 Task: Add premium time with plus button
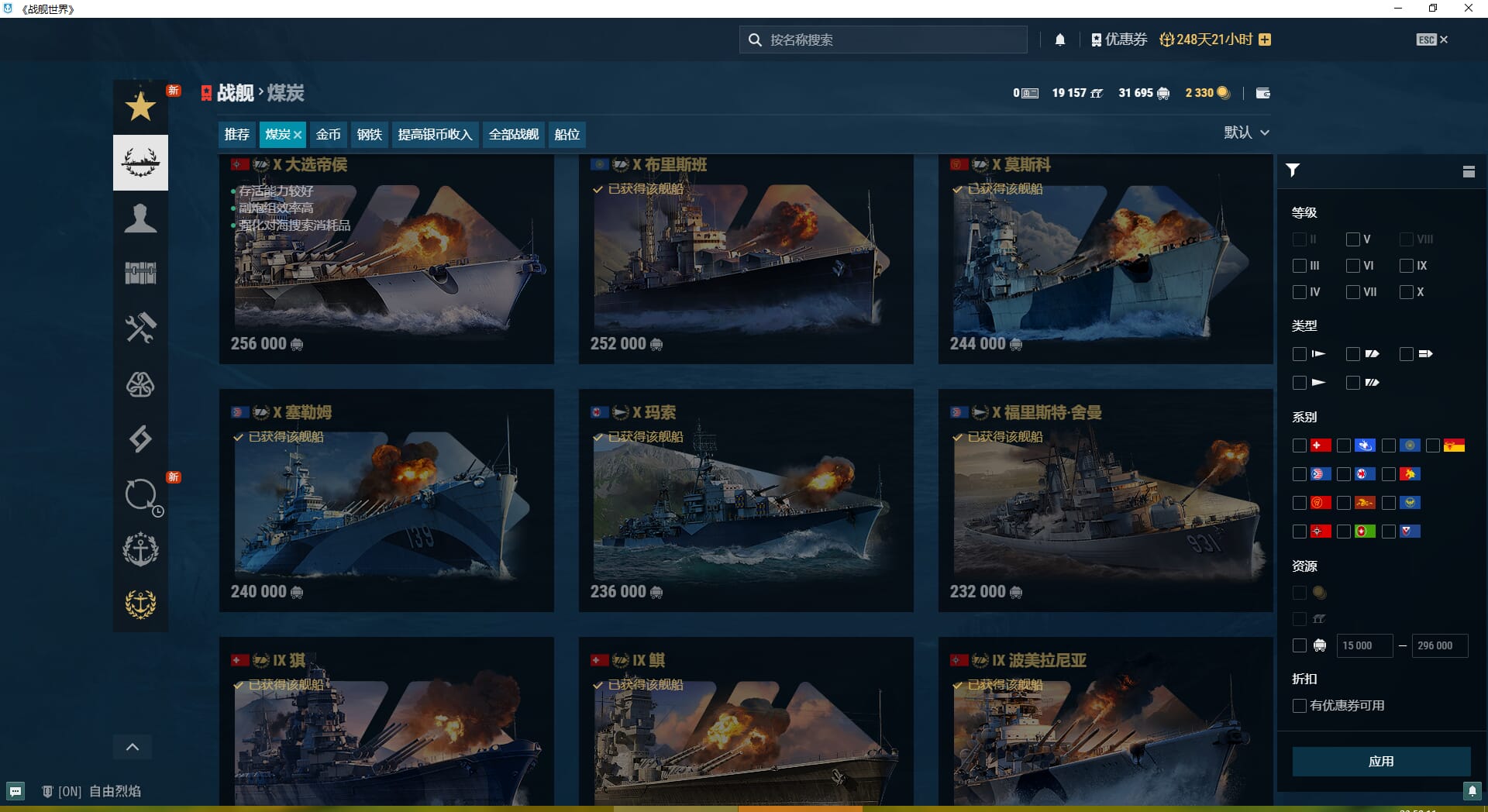pos(1265,40)
